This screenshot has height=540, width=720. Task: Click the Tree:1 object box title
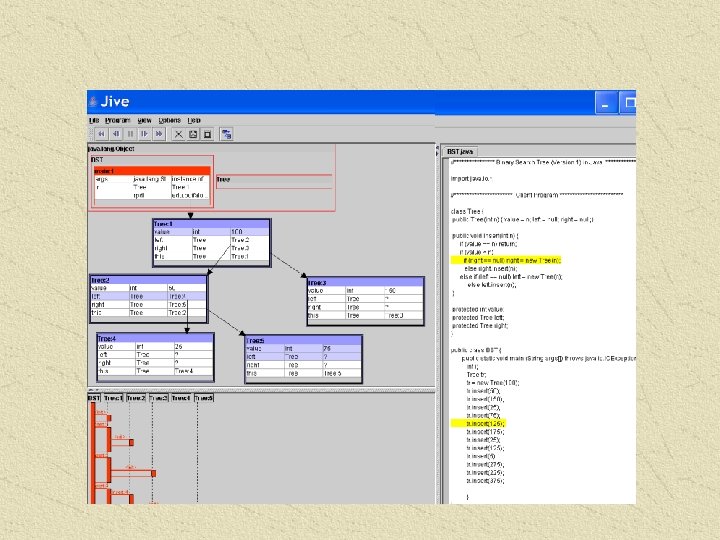[211, 224]
